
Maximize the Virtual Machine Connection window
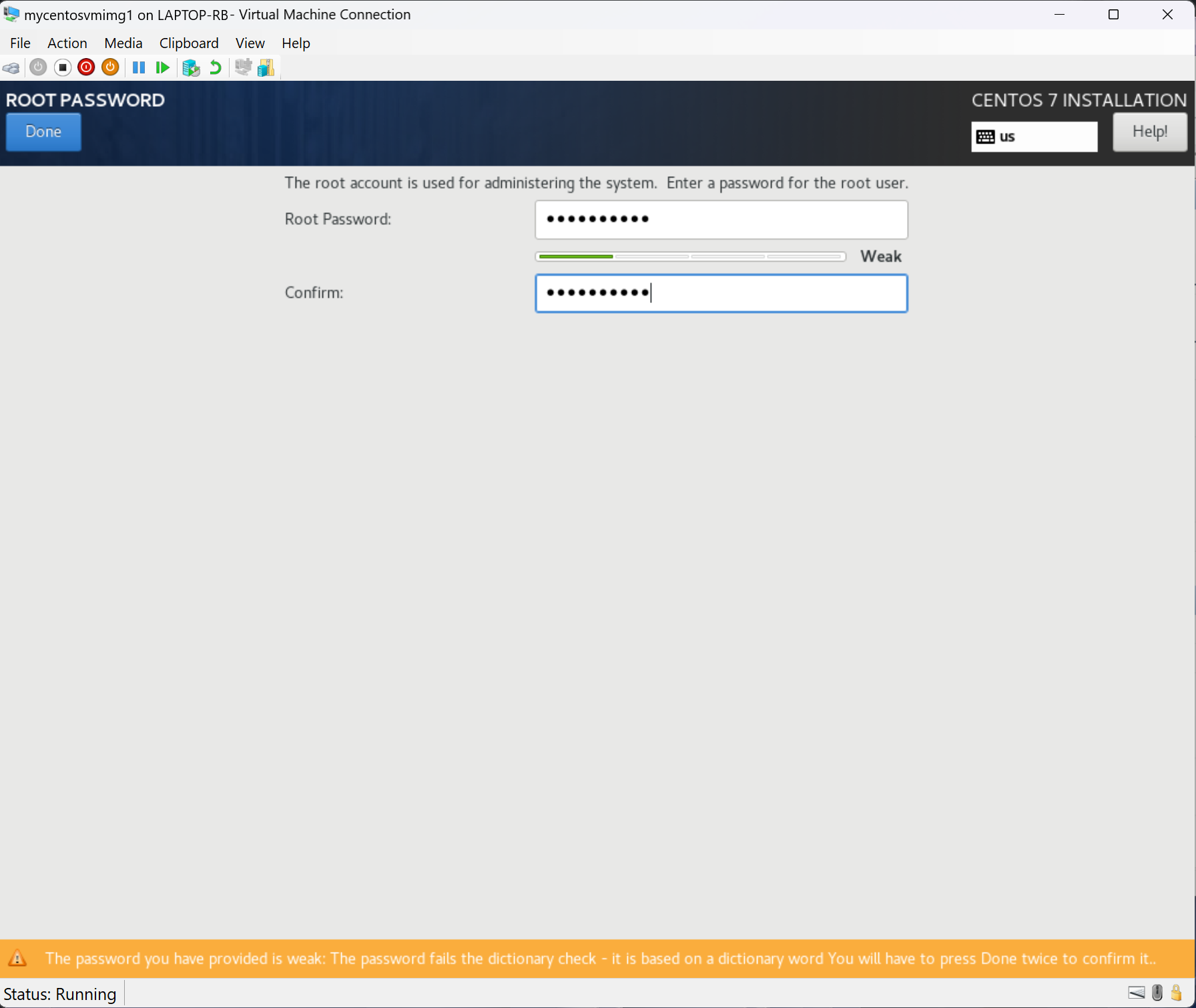click(1113, 15)
